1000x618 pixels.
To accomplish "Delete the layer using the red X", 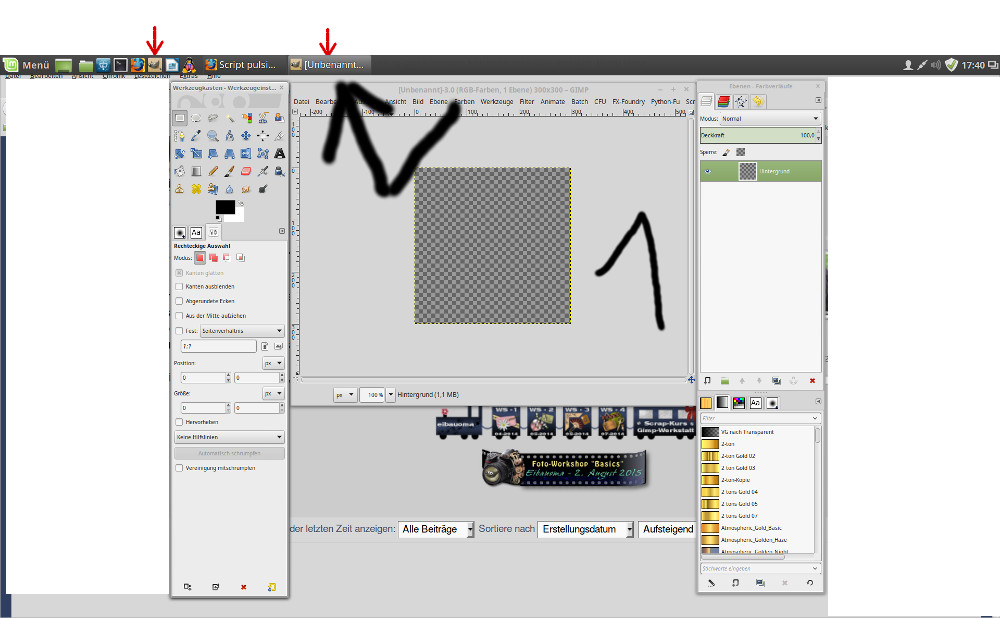I will click(x=812, y=381).
